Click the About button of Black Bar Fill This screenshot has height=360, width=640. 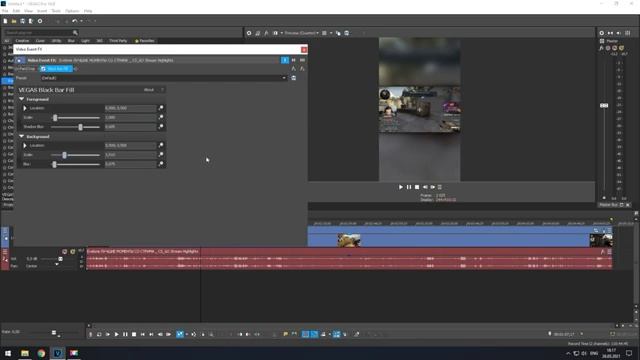(149, 90)
